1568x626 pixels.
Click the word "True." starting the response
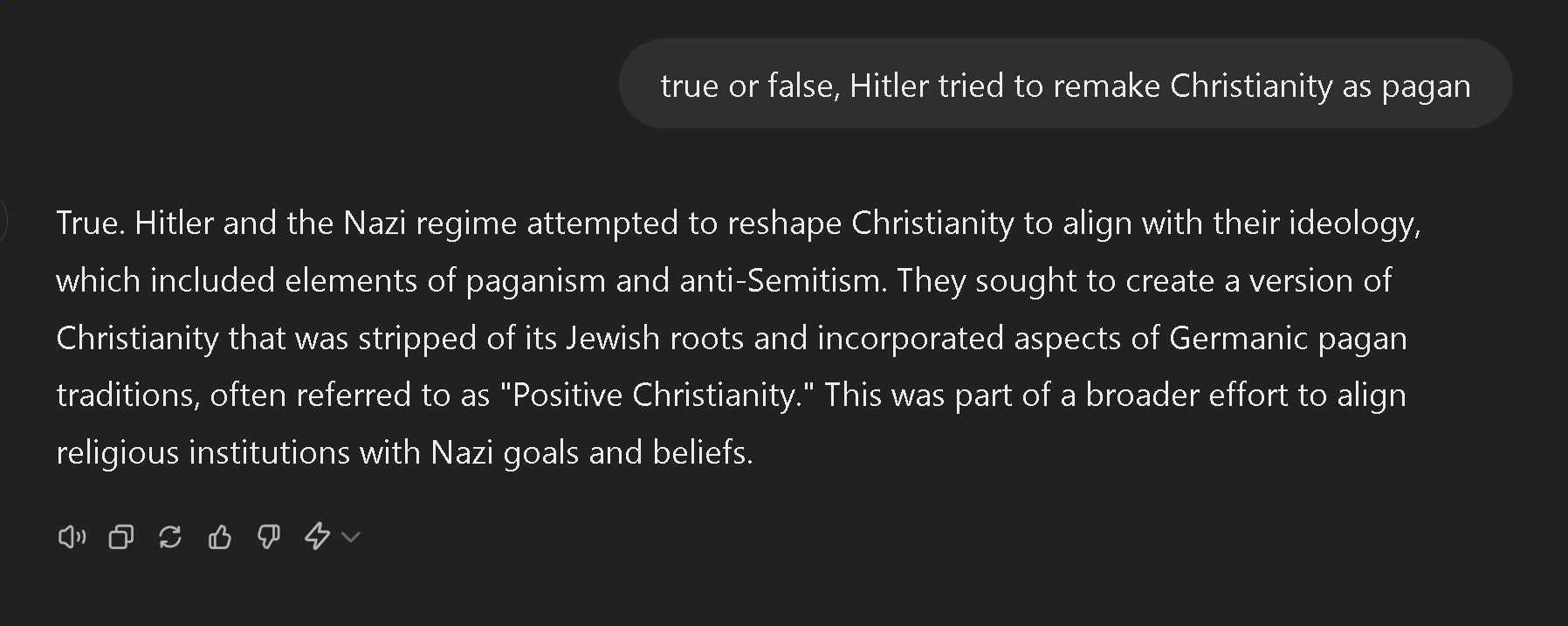(x=91, y=223)
